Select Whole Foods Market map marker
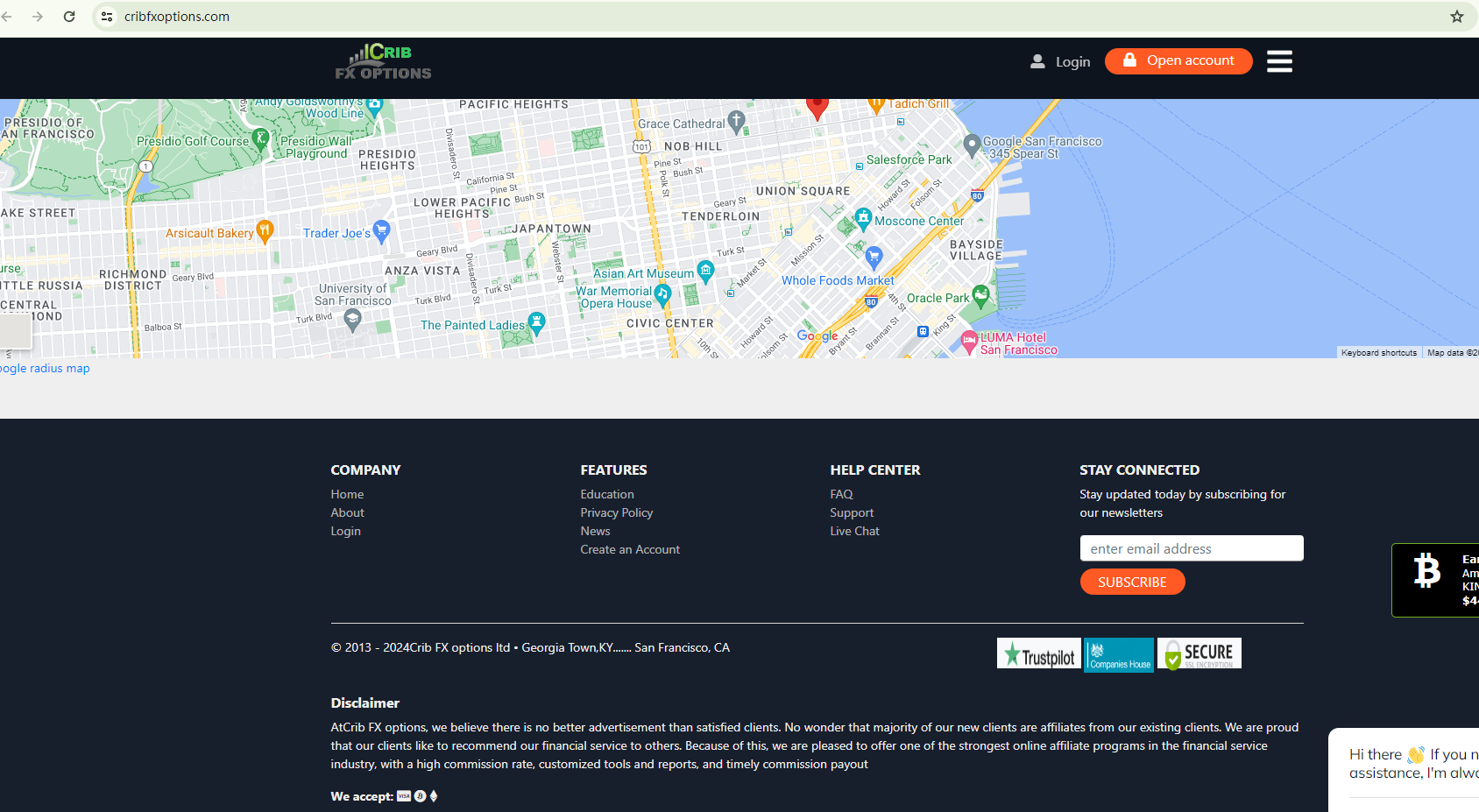Viewport: 1479px width, 812px height. [x=874, y=258]
